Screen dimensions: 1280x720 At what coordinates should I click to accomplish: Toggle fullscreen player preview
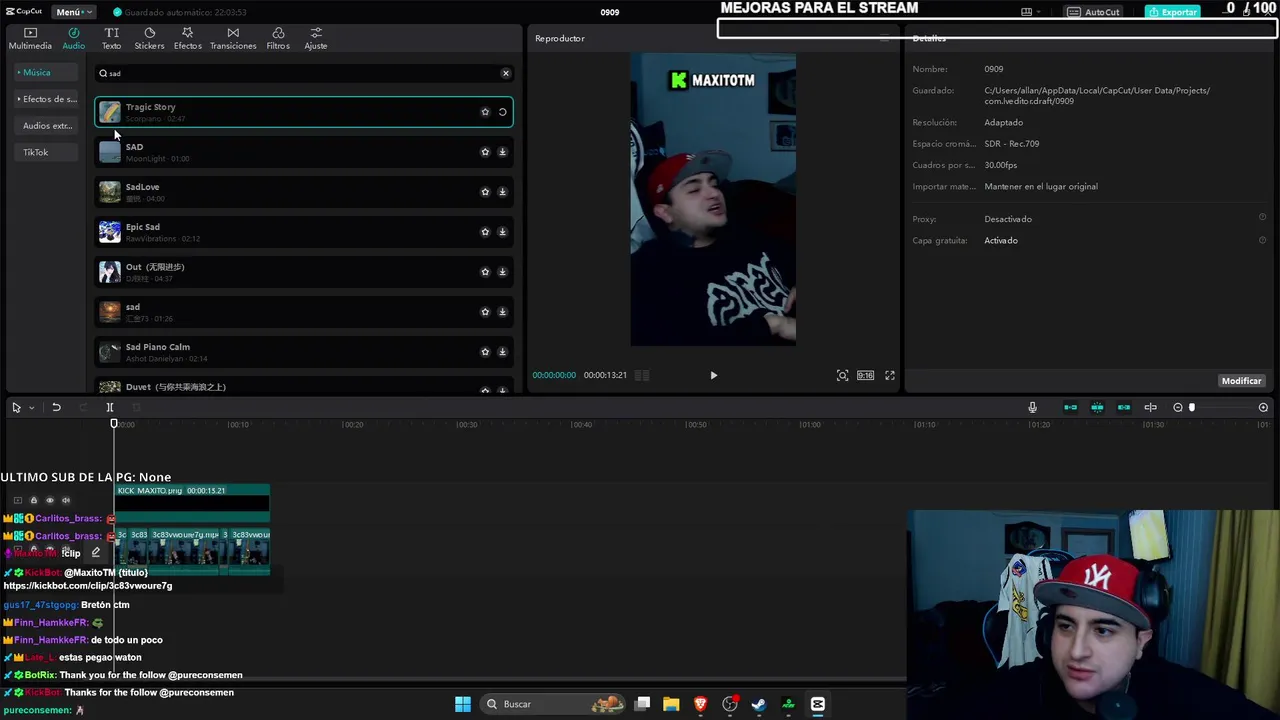click(x=890, y=375)
